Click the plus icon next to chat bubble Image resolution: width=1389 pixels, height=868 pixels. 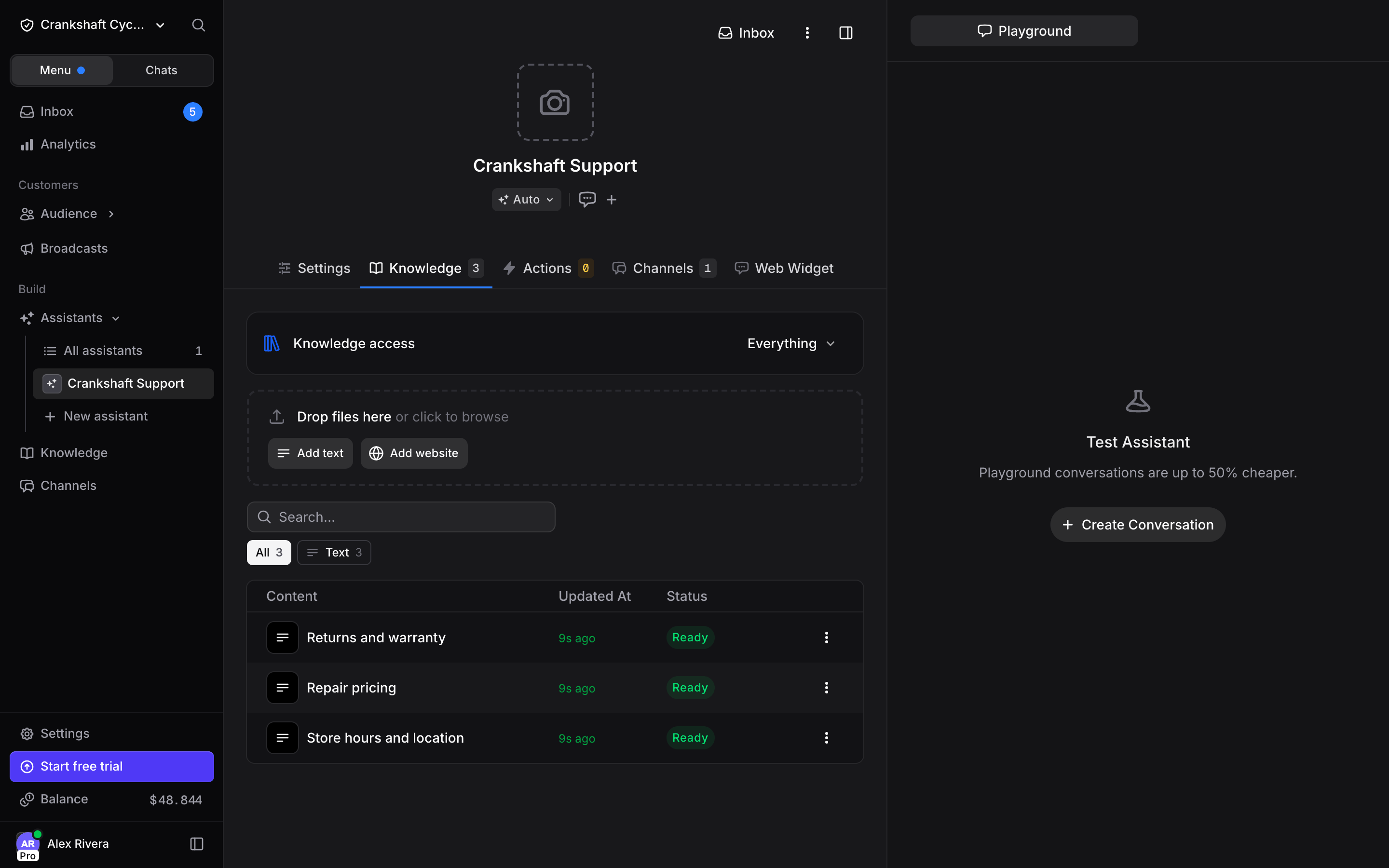click(611, 199)
